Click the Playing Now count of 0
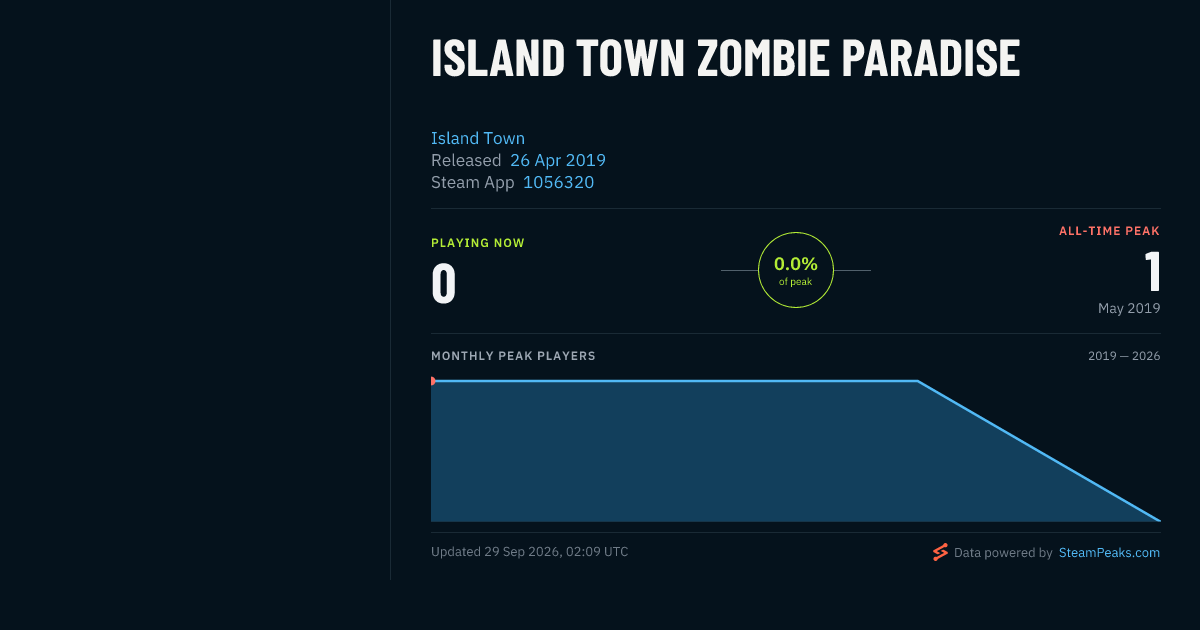The image size is (1200, 630). tap(444, 283)
